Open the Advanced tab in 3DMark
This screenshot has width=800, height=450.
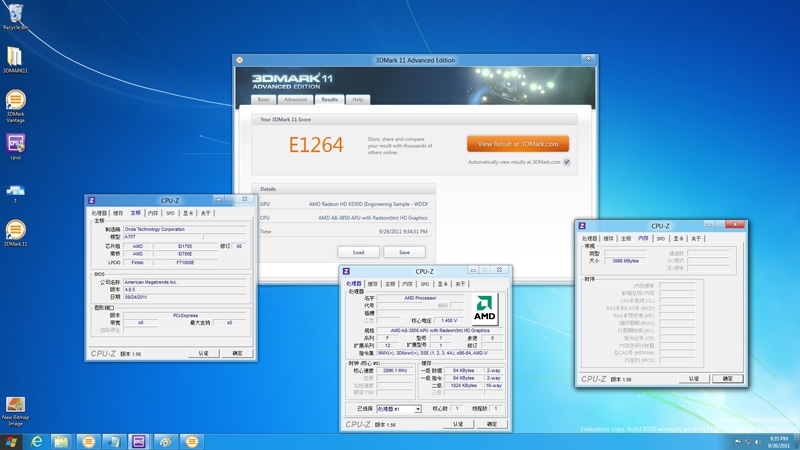(x=295, y=100)
